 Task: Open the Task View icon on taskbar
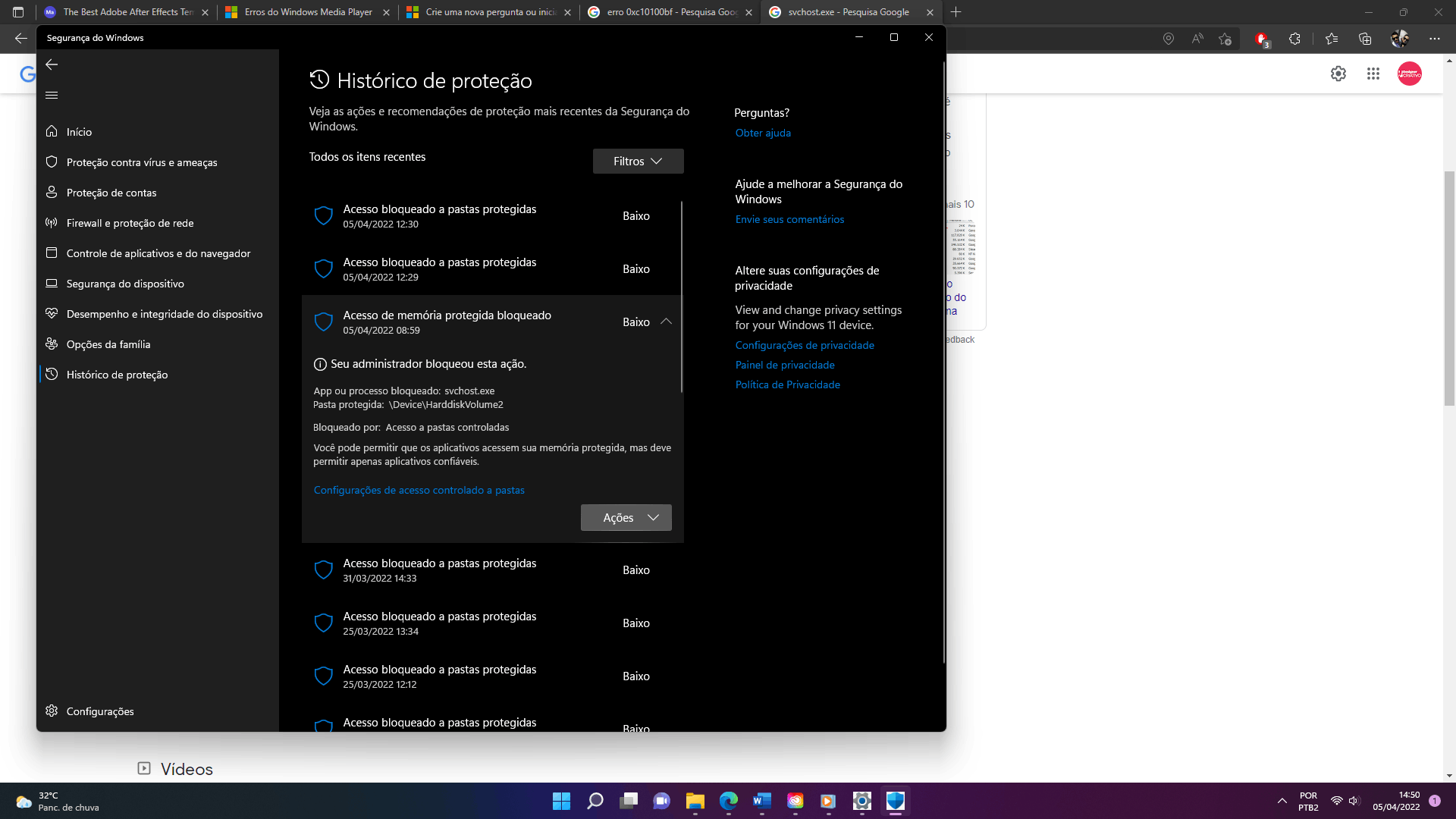point(629,801)
